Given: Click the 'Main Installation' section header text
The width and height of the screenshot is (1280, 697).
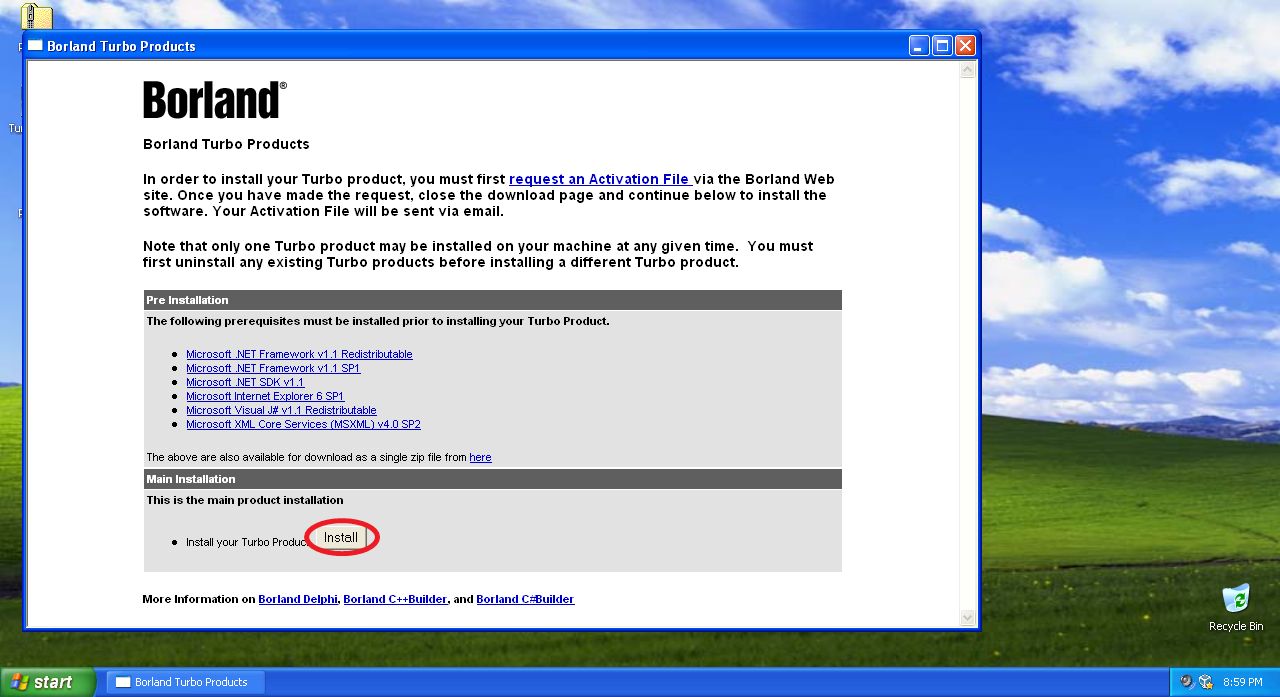Looking at the screenshot, I should click(x=191, y=479).
